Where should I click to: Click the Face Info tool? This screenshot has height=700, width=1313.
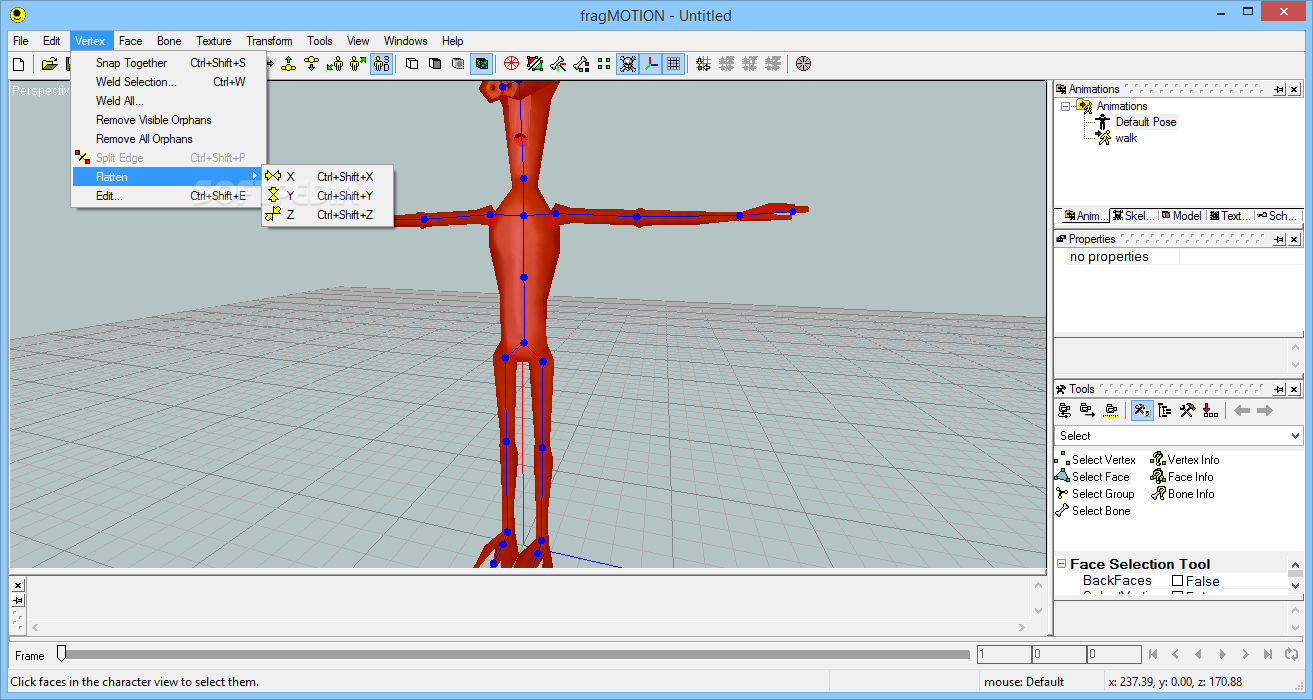(1189, 477)
